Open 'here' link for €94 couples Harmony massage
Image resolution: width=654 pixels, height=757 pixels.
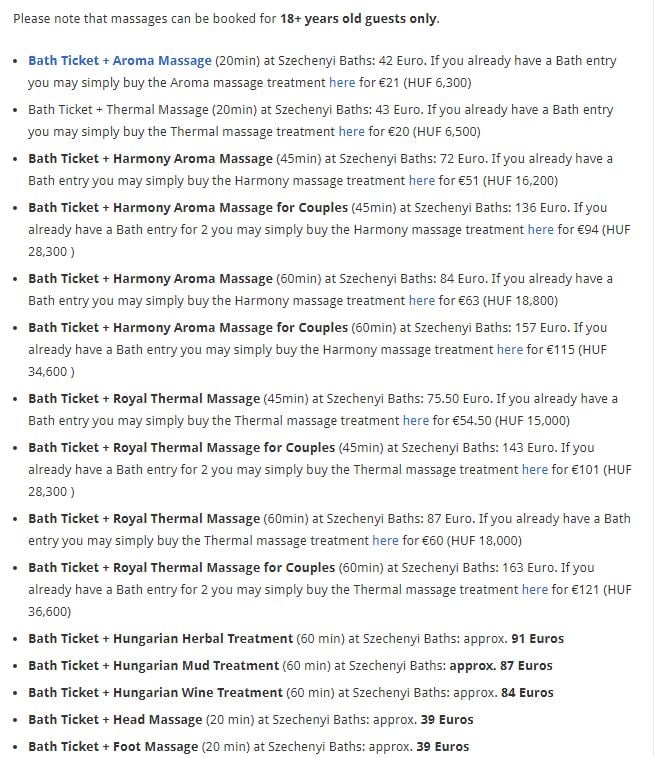point(540,229)
